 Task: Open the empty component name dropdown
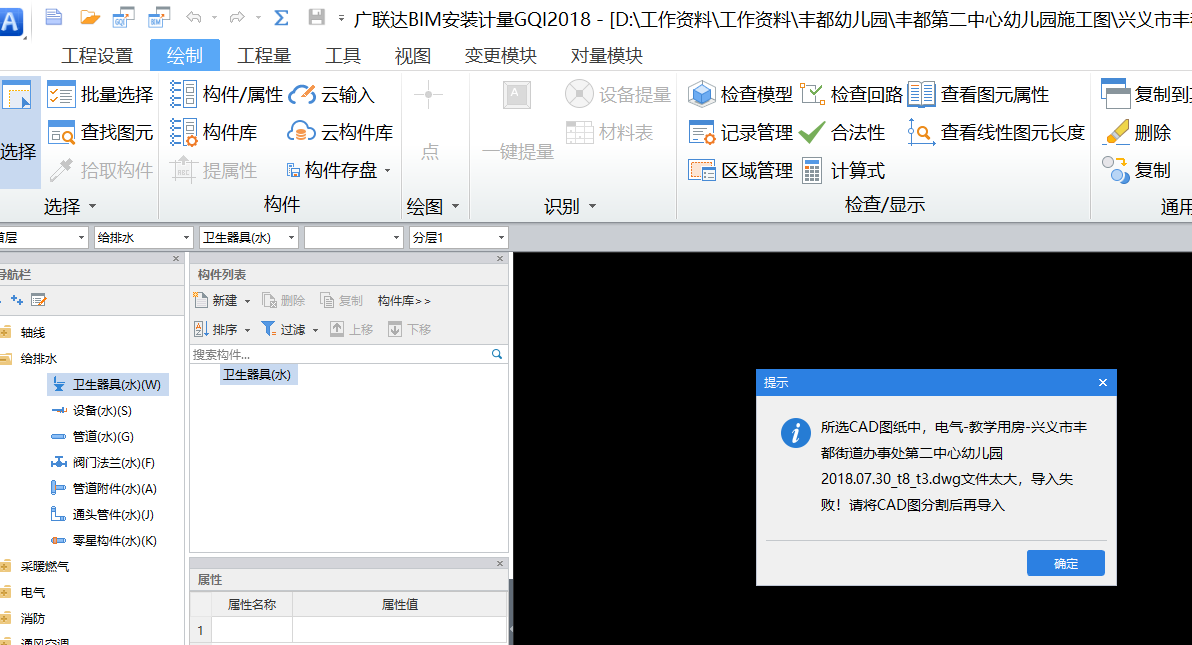point(353,237)
